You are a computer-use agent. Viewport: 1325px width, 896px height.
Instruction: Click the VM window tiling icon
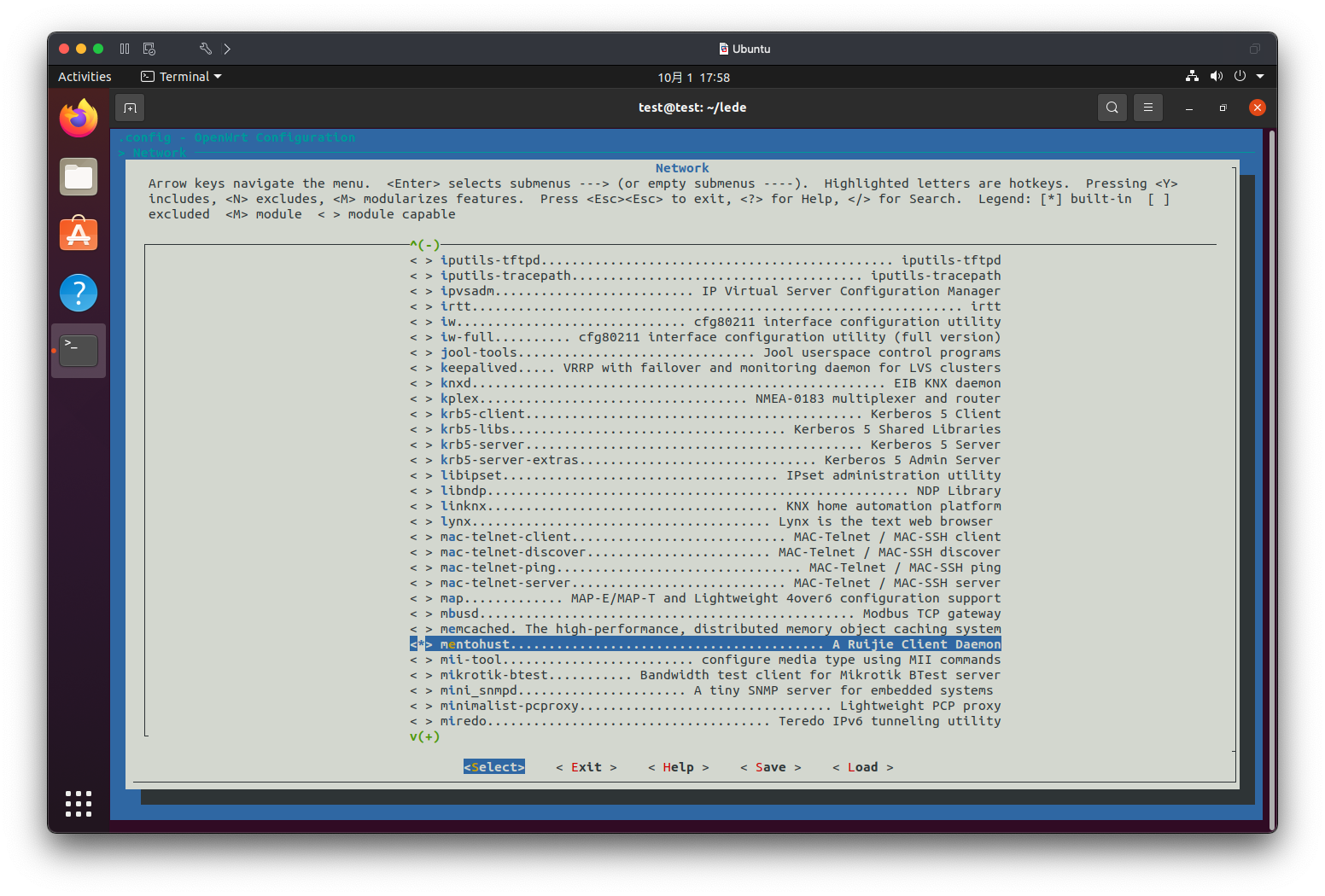(1255, 49)
